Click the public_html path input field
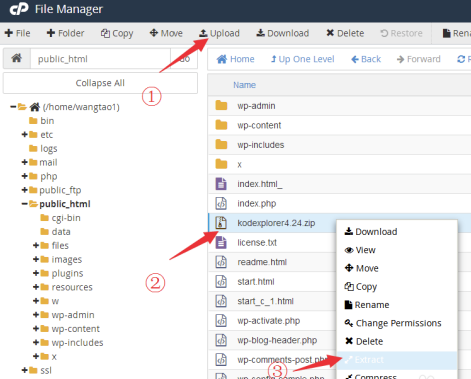The width and height of the screenshot is (471, 379). click(x=100, y=59)
